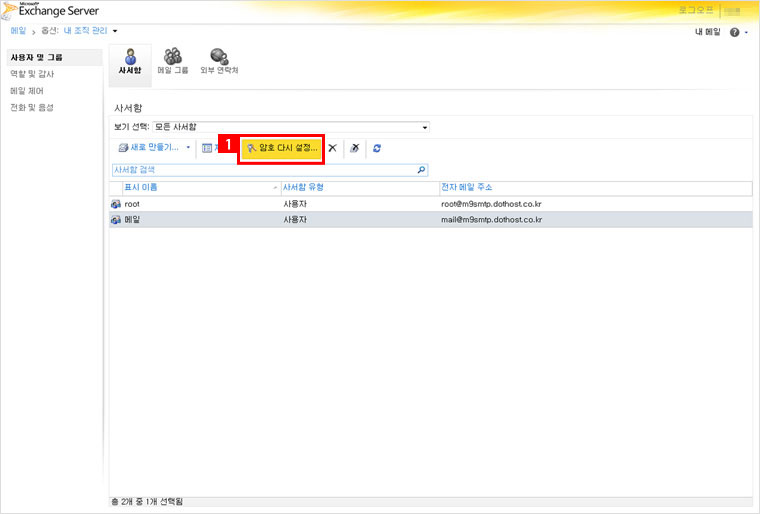Click the 내 메일 link
Image resolution: width=760 pixels, height=514 pixels.
point(707,33)
